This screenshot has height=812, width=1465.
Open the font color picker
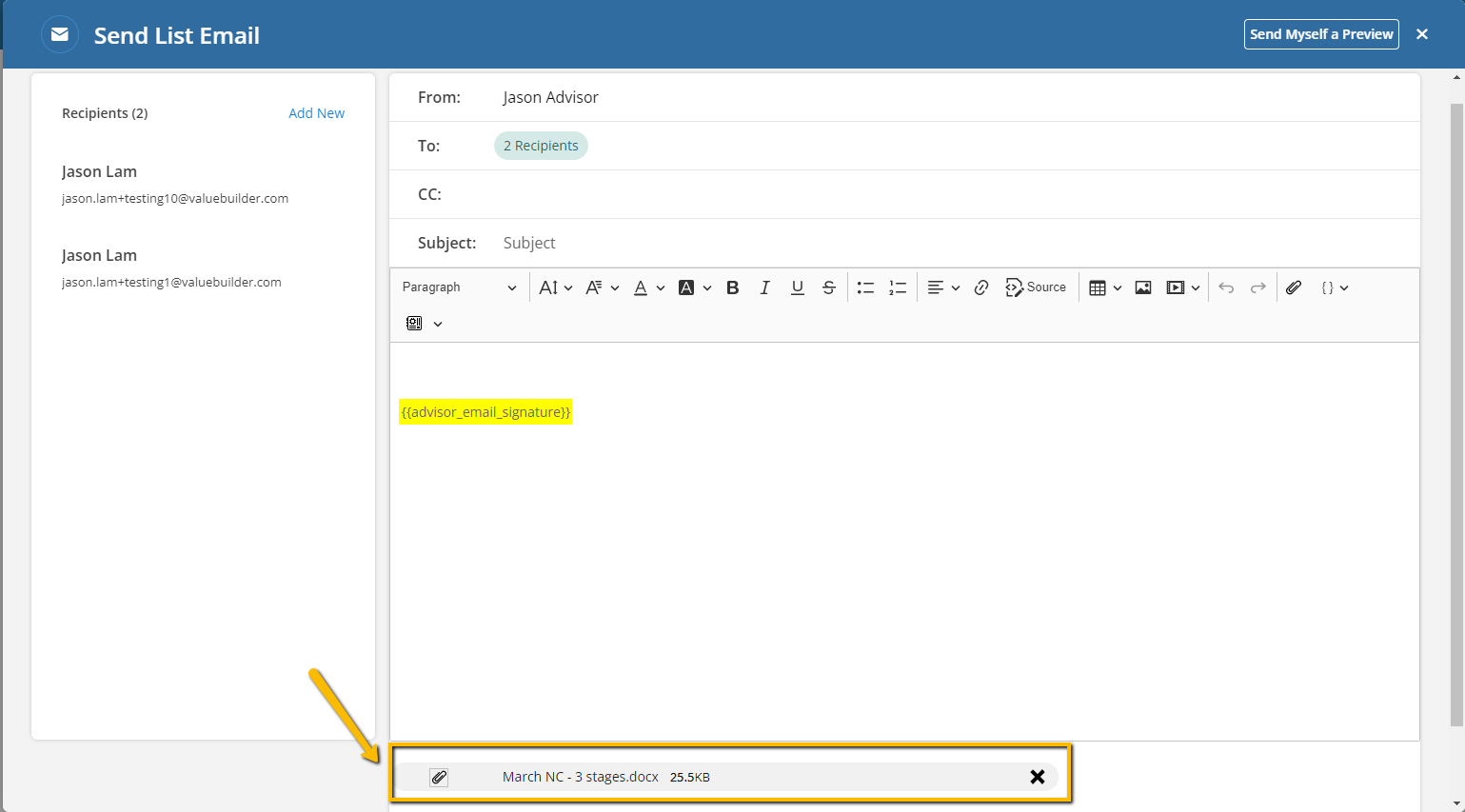649,287
